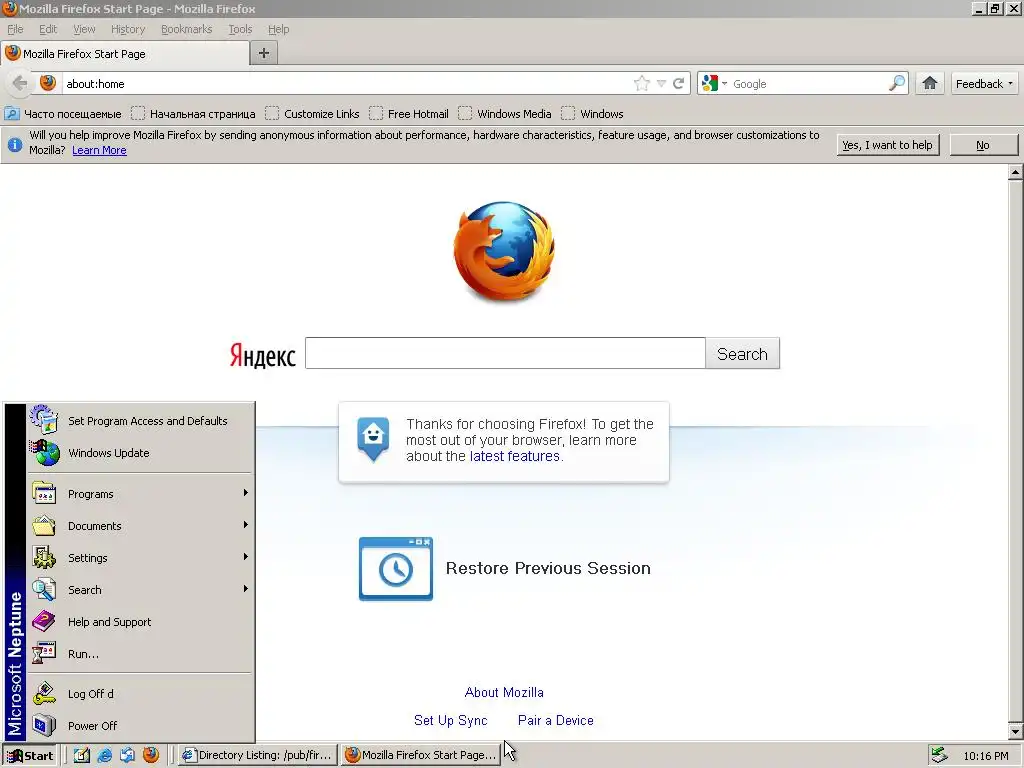
Task: Open Help and Support in Start menu
Action: click(139, 622)
